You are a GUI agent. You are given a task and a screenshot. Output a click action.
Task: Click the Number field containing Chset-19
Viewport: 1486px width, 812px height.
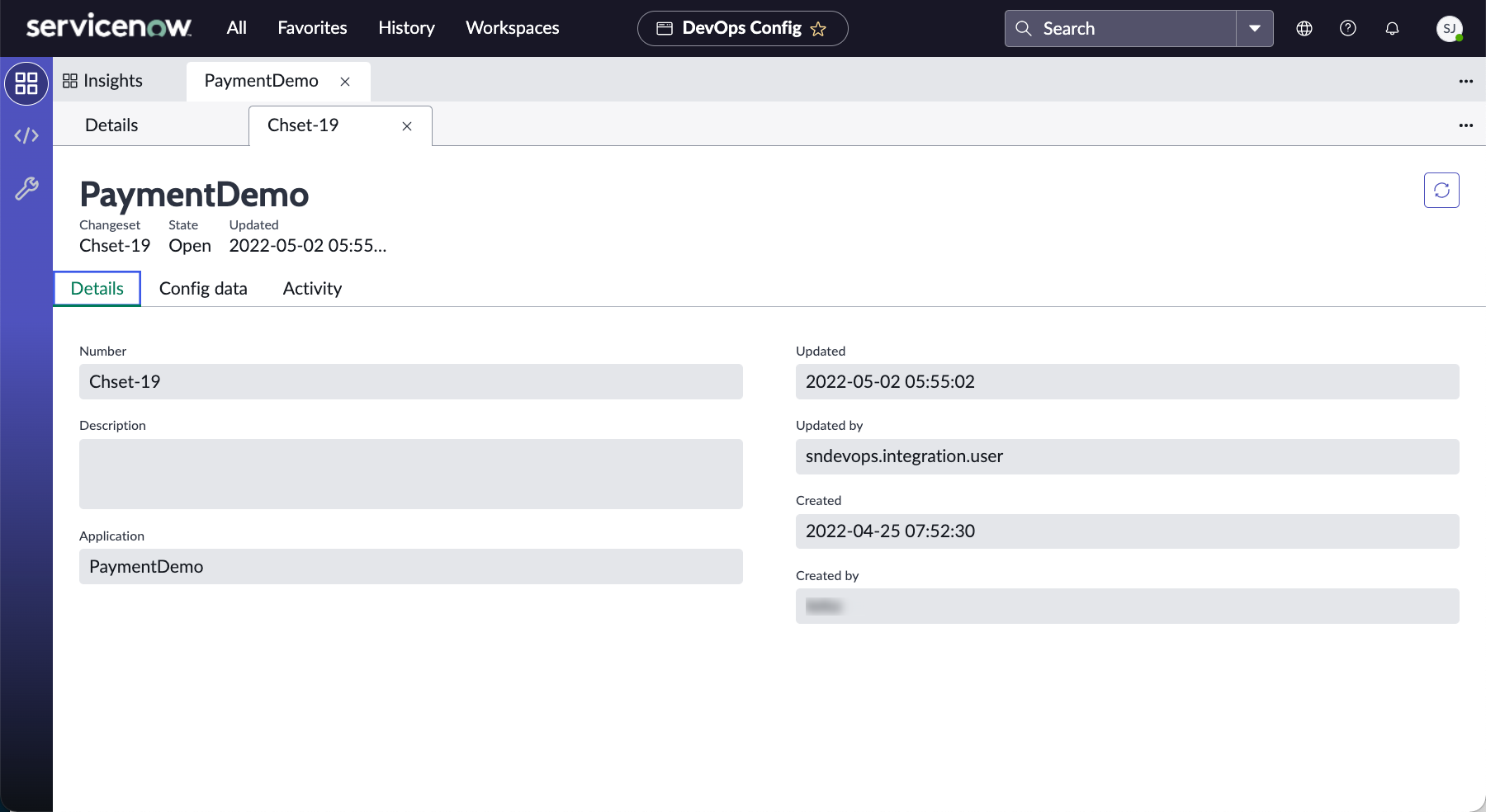[411, 382]
